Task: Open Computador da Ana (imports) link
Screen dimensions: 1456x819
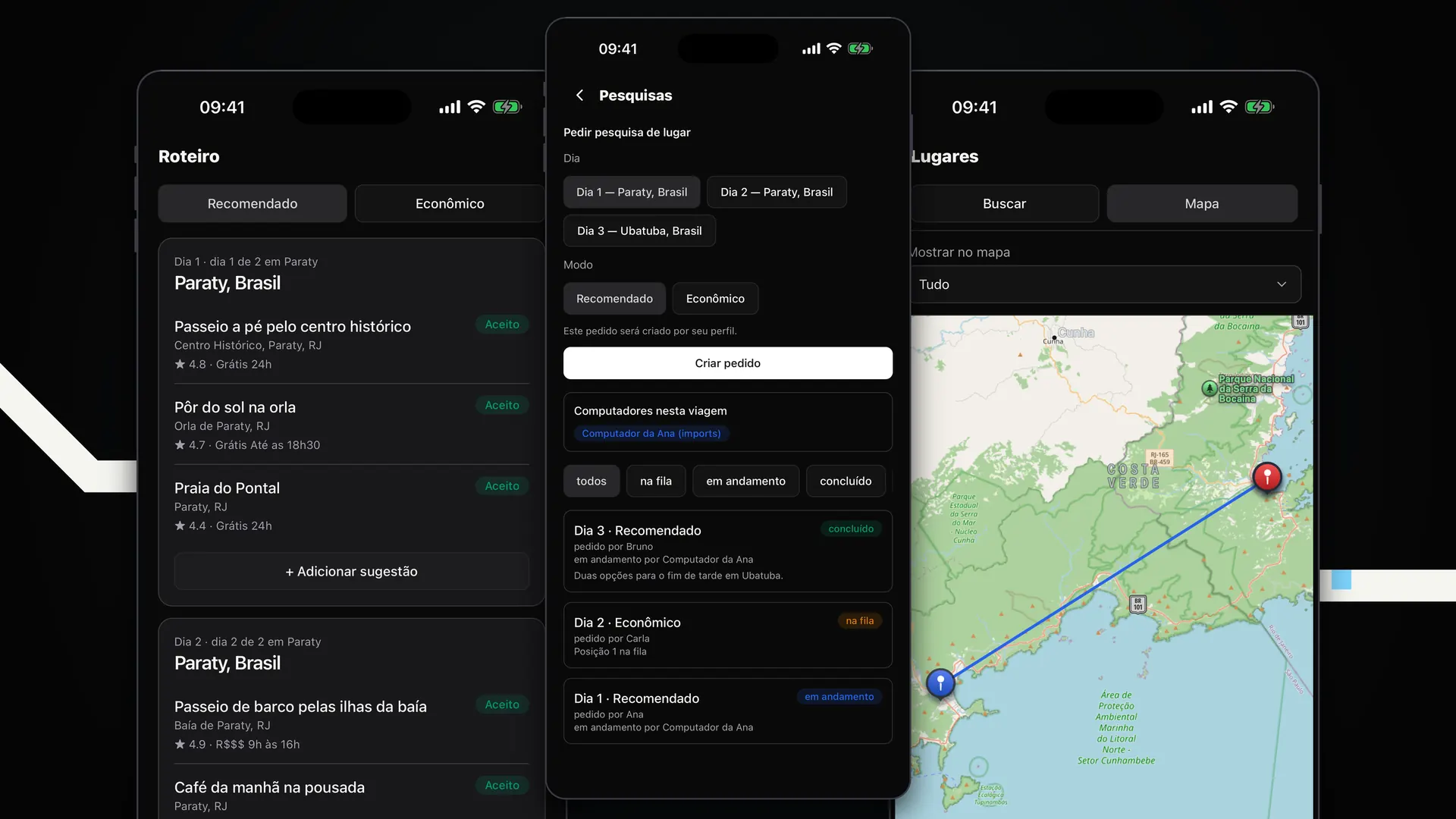Action: click(x=651, y=433)
